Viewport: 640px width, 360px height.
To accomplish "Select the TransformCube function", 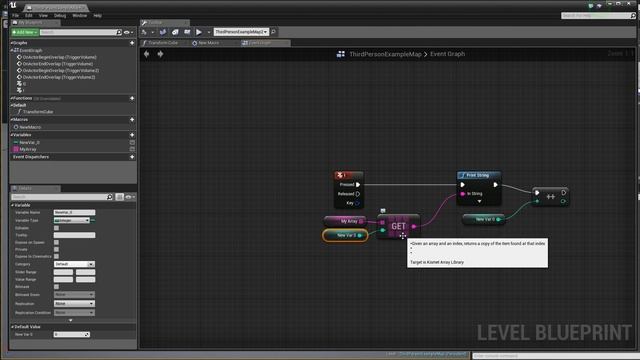I will tap(36, 111).
